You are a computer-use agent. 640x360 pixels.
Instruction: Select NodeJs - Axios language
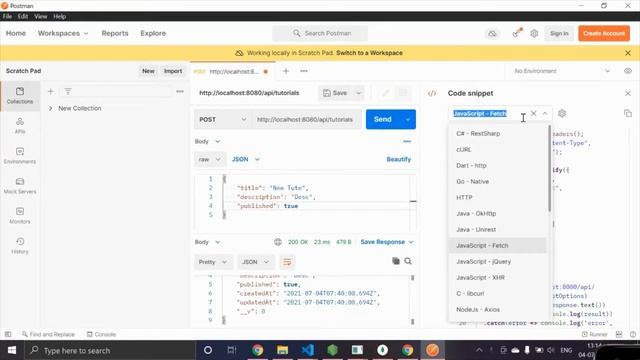pos(498,309)
